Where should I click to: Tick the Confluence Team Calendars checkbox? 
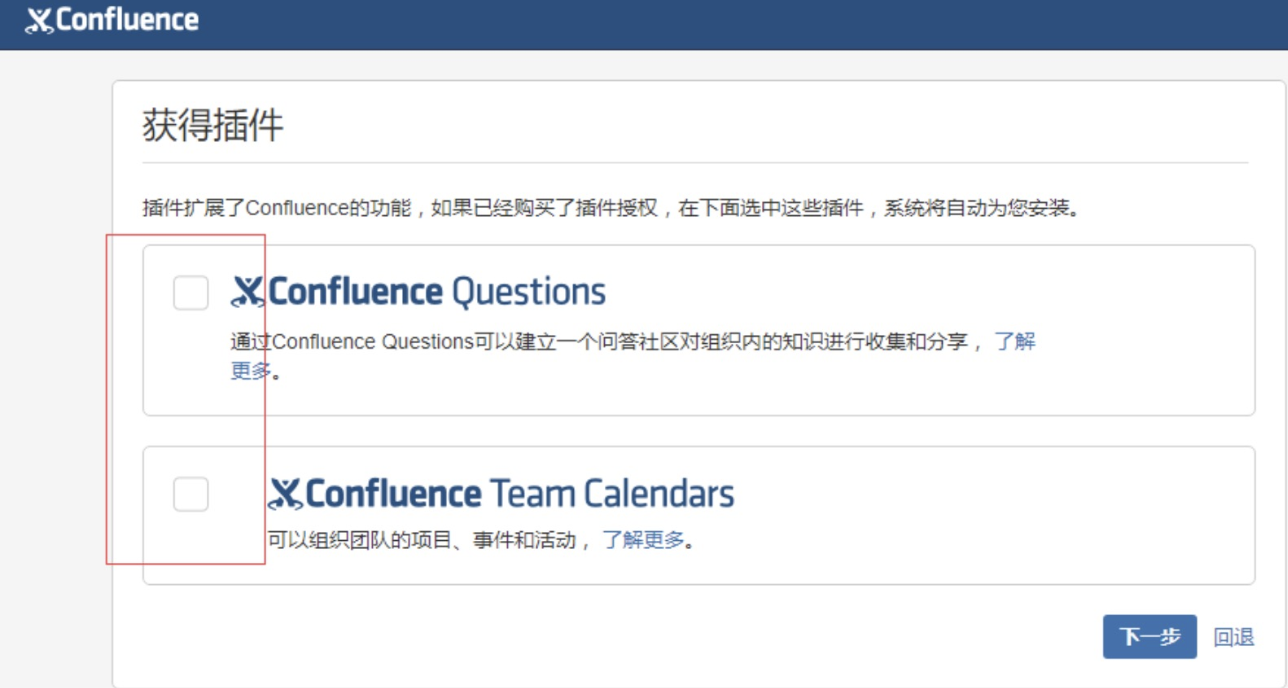point(191,494)
